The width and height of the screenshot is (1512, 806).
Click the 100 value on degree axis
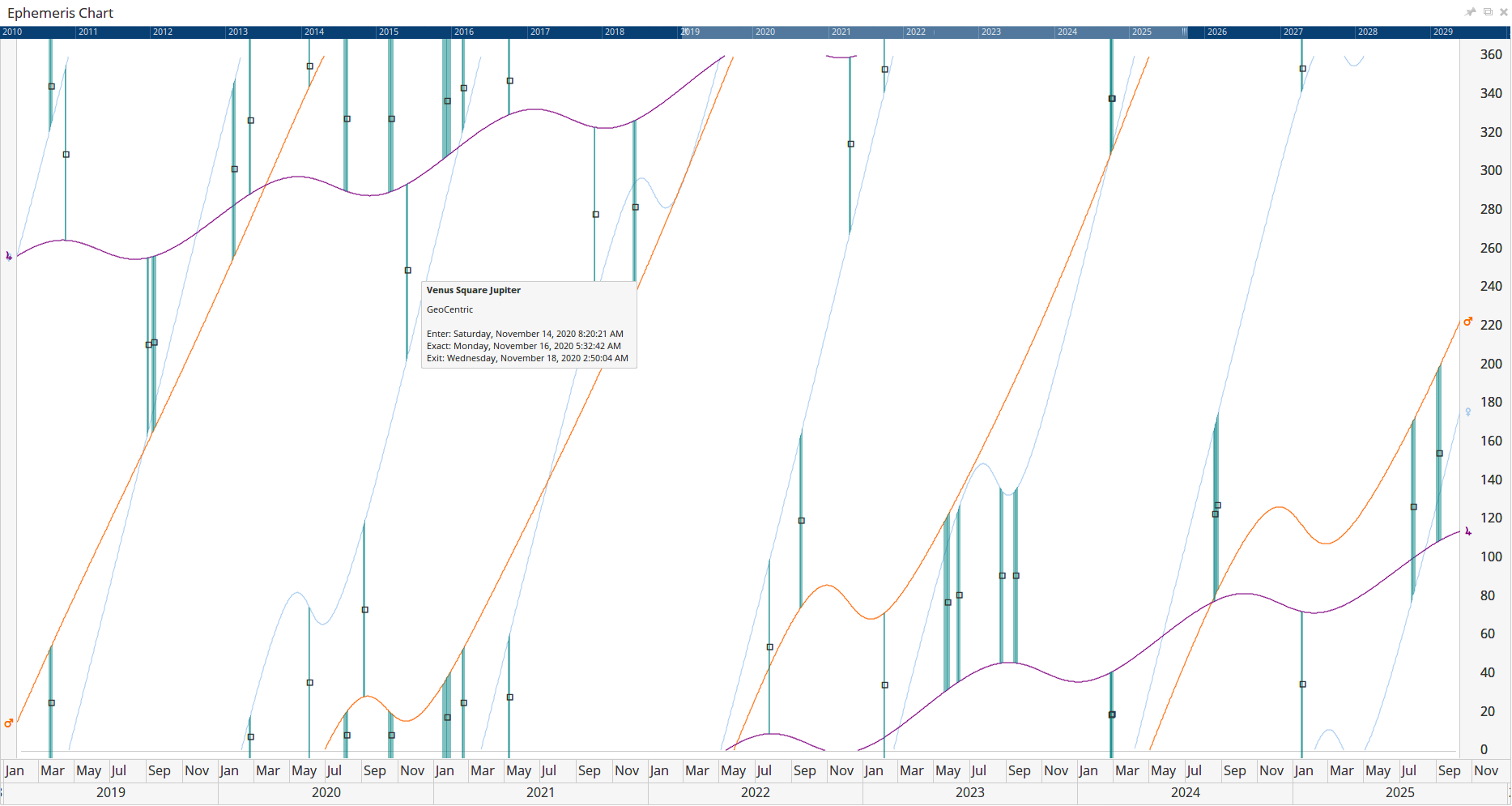1491,557
